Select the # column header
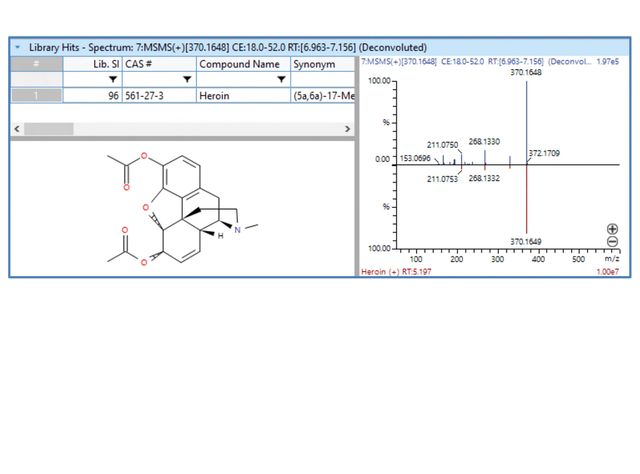The width and height of the screenshot is (640, 474). pos(36,64)
